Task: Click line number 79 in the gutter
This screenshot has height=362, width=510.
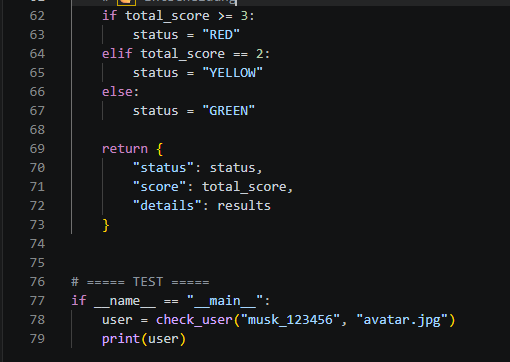Action: pos(37,339)
